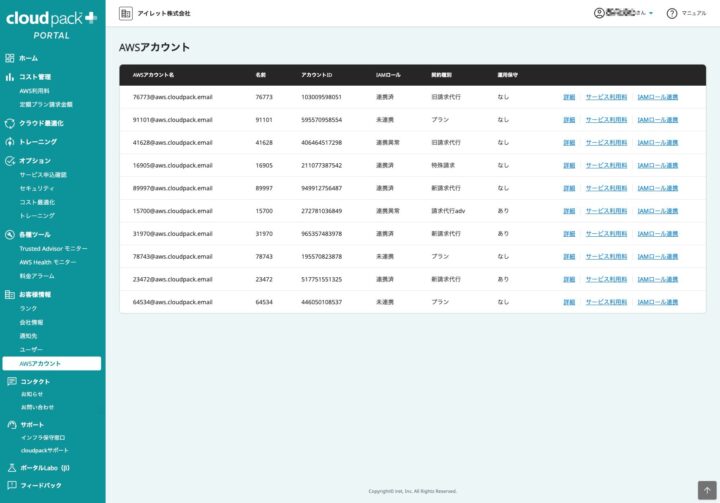This screenshot has height=503, width=720.
Task: Click the 各種ツール wrench icon
Action: coord(10,235)
